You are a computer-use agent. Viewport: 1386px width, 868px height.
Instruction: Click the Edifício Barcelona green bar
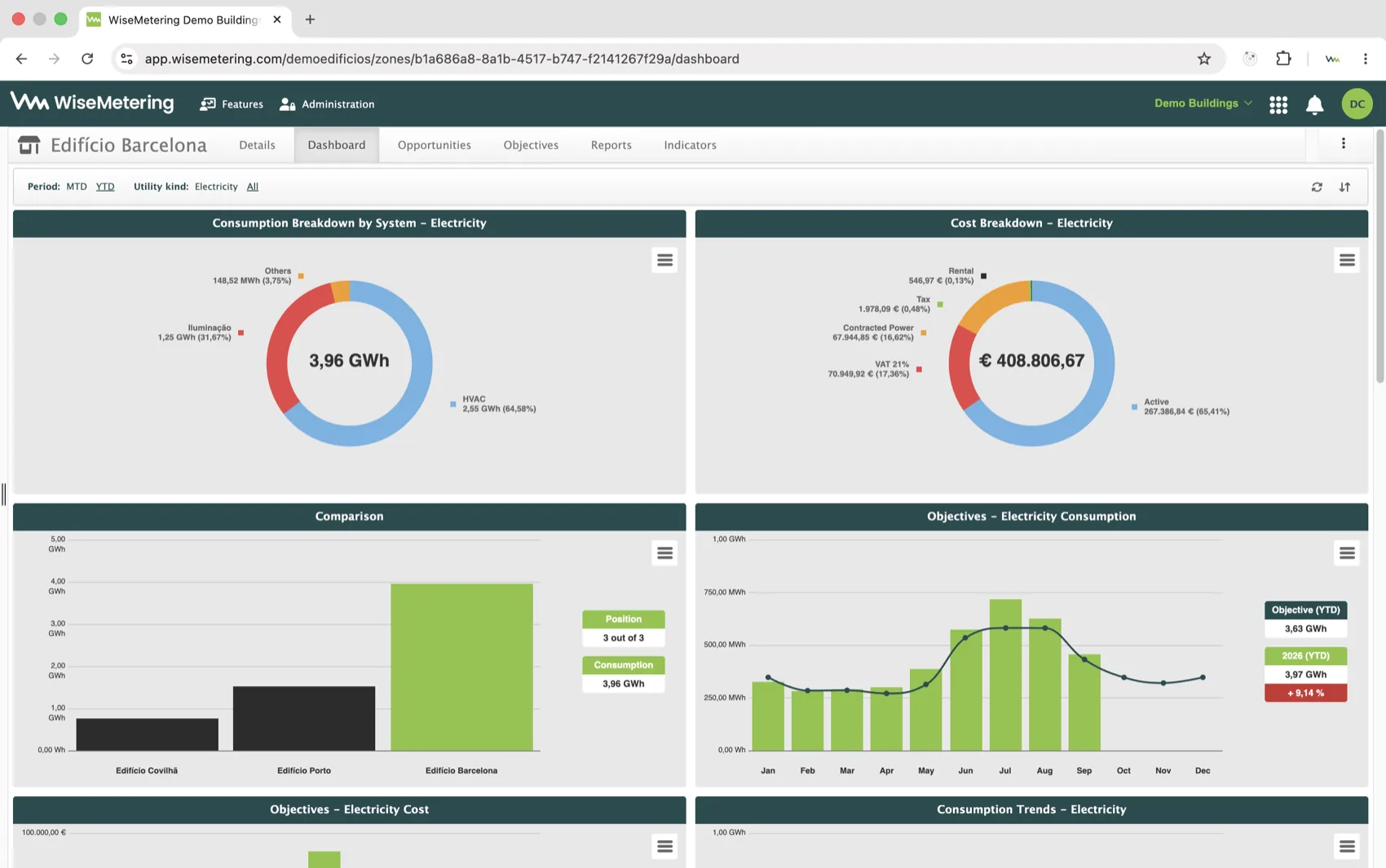pos(461,667)
